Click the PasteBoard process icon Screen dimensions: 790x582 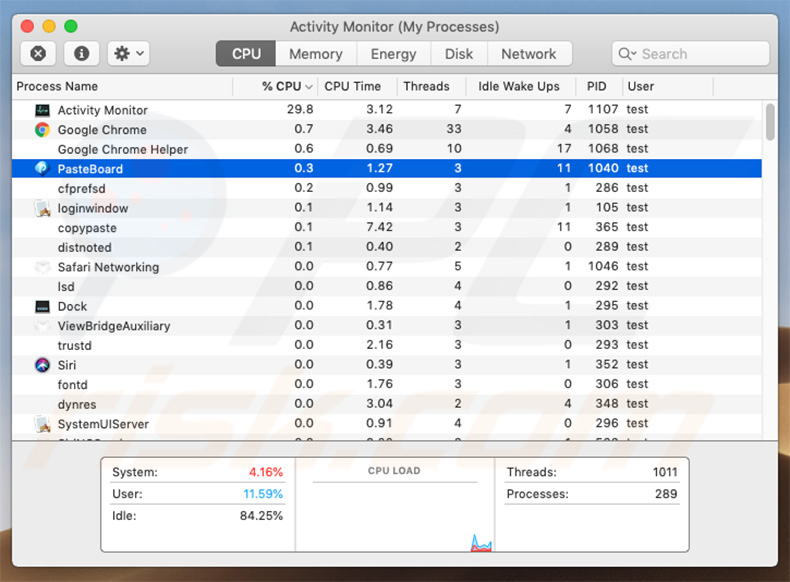coord(42,168)
